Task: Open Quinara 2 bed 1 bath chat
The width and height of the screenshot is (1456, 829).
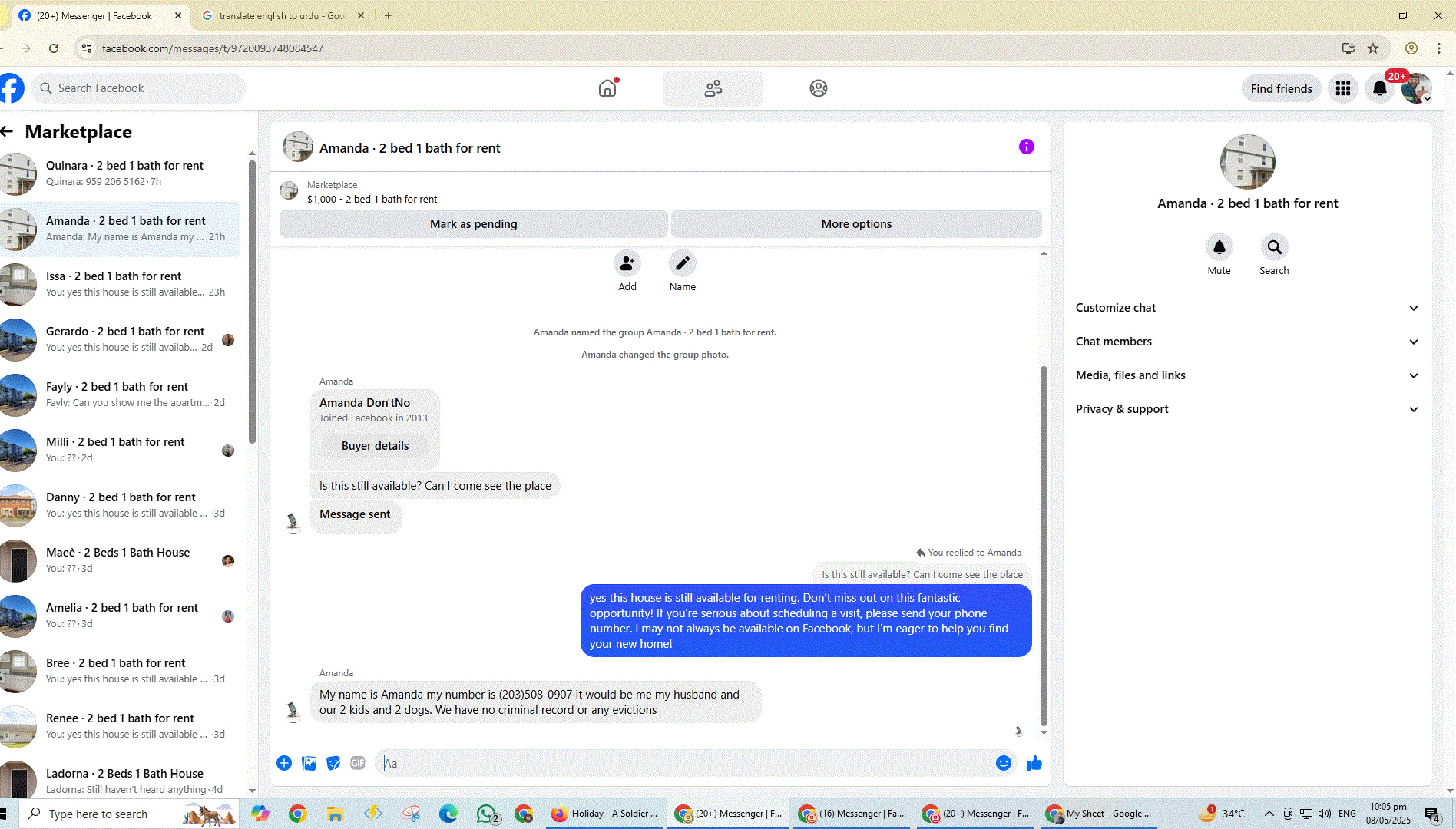Action: point(121,173)
